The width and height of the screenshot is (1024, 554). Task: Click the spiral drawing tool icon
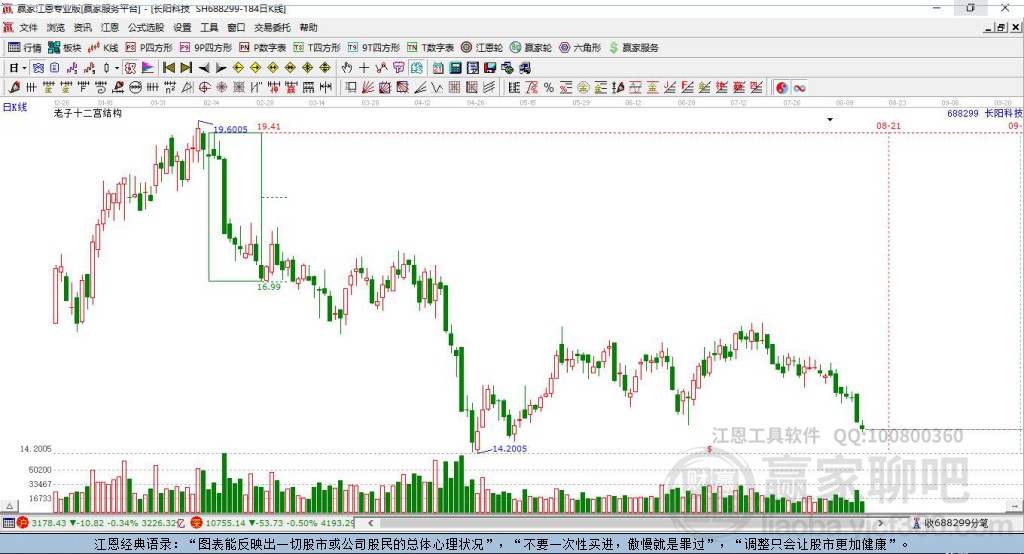[x=101, y=88]
